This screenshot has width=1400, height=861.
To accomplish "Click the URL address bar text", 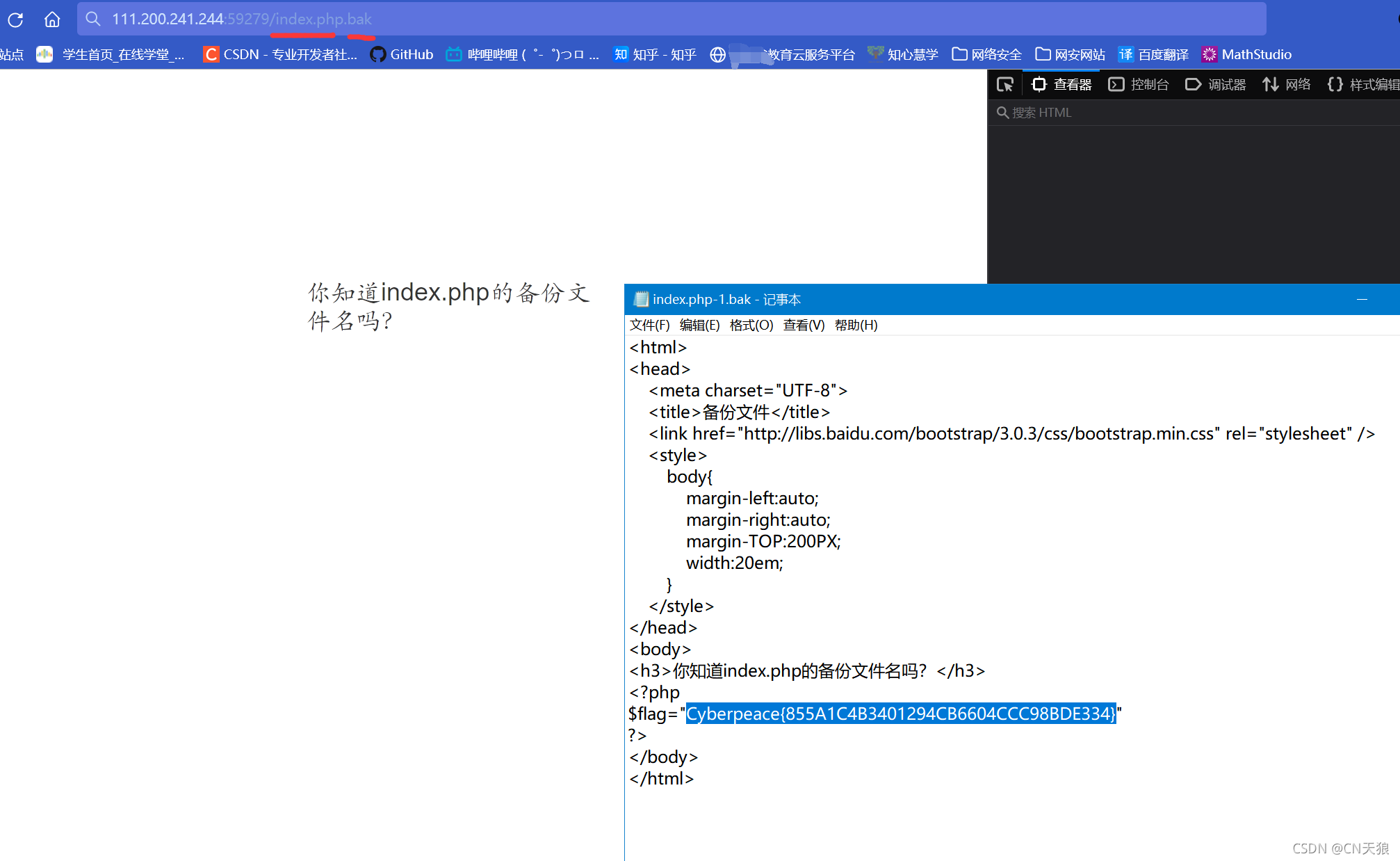I will tap(241, 19).
